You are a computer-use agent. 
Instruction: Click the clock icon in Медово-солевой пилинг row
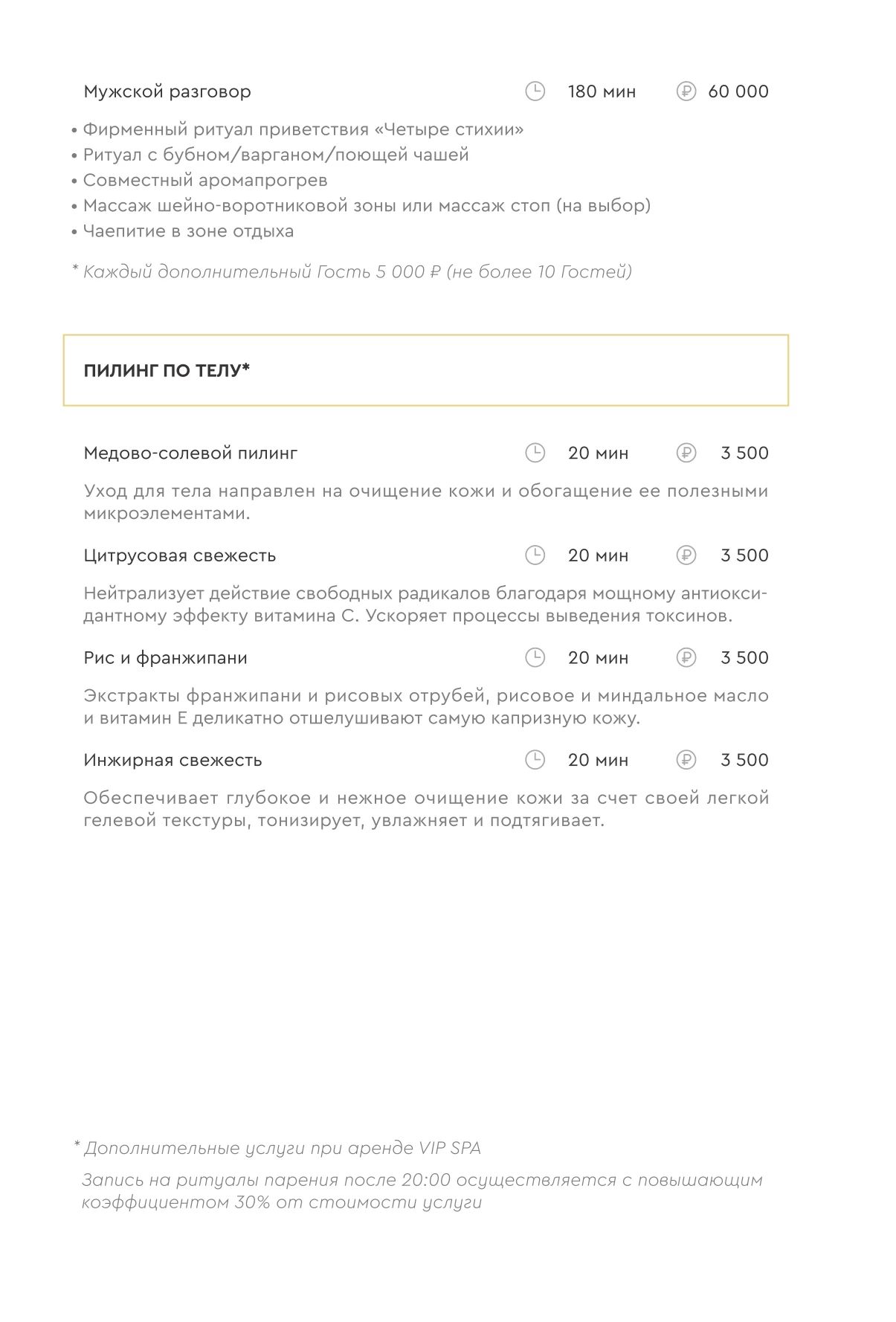tap(535, 453)
